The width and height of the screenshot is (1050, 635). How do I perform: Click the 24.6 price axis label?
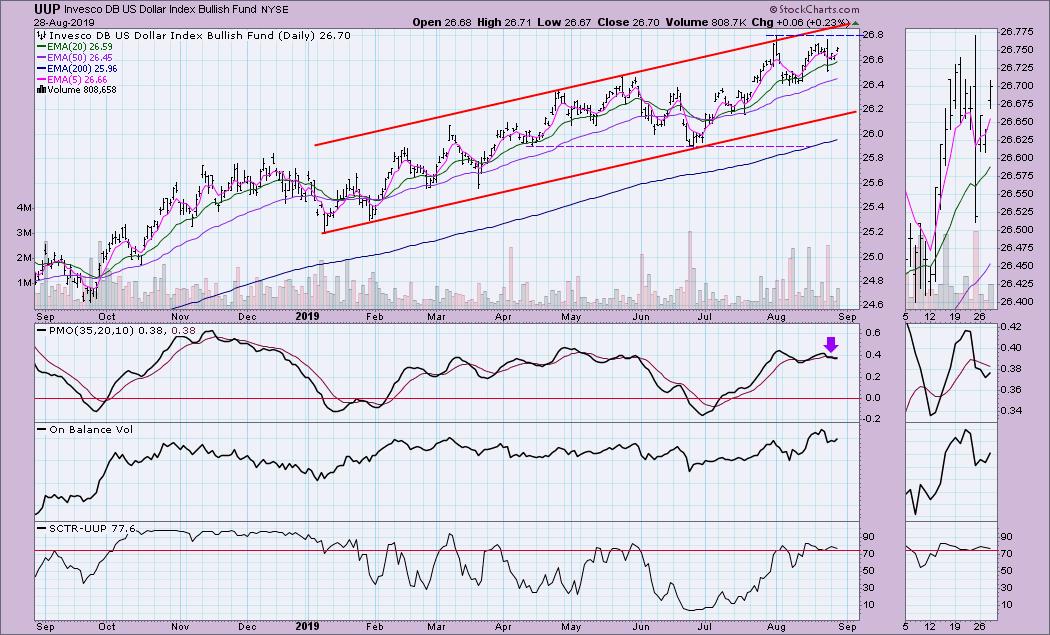tap(874, 305)
